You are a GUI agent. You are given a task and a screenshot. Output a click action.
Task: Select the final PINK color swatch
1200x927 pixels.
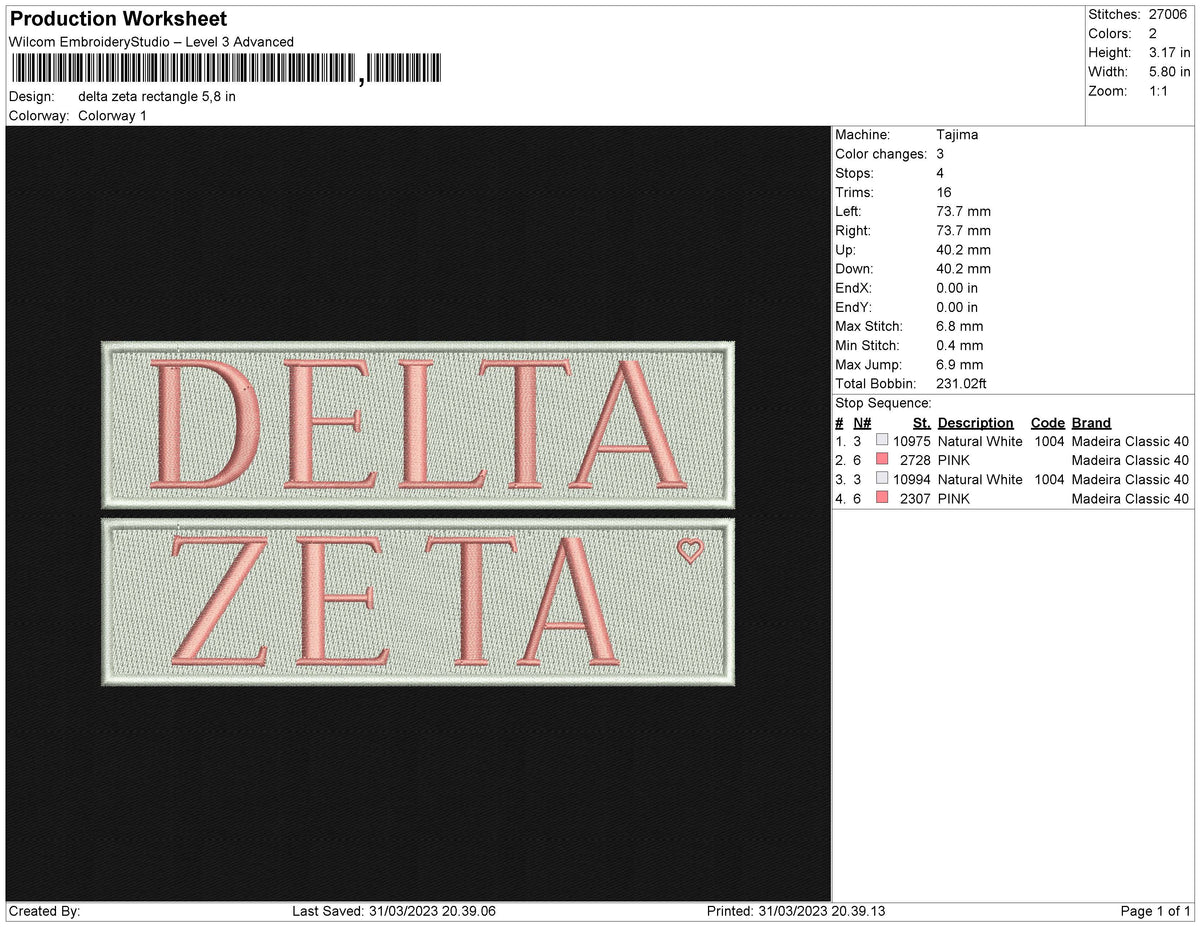click(x=883, y=498)
